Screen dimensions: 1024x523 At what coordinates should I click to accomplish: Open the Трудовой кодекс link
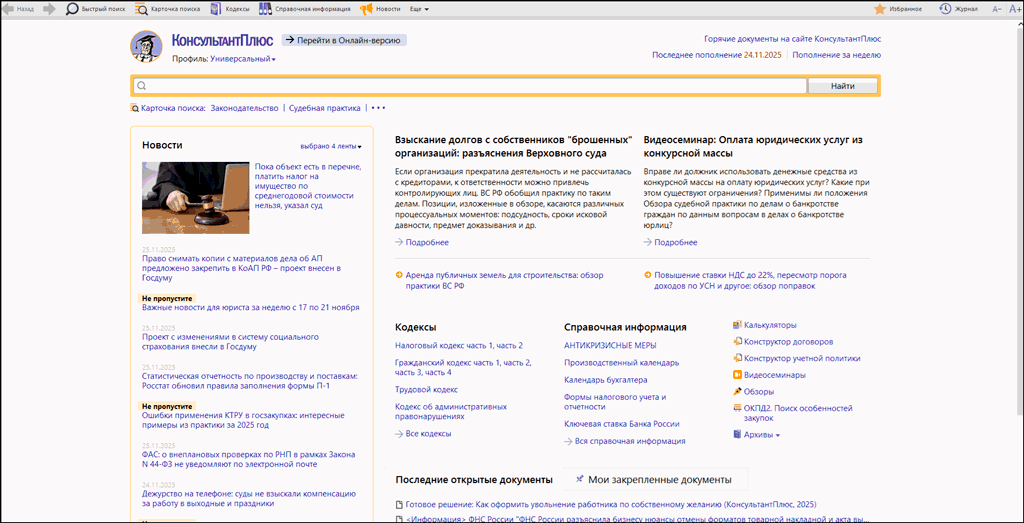[426, 390]
